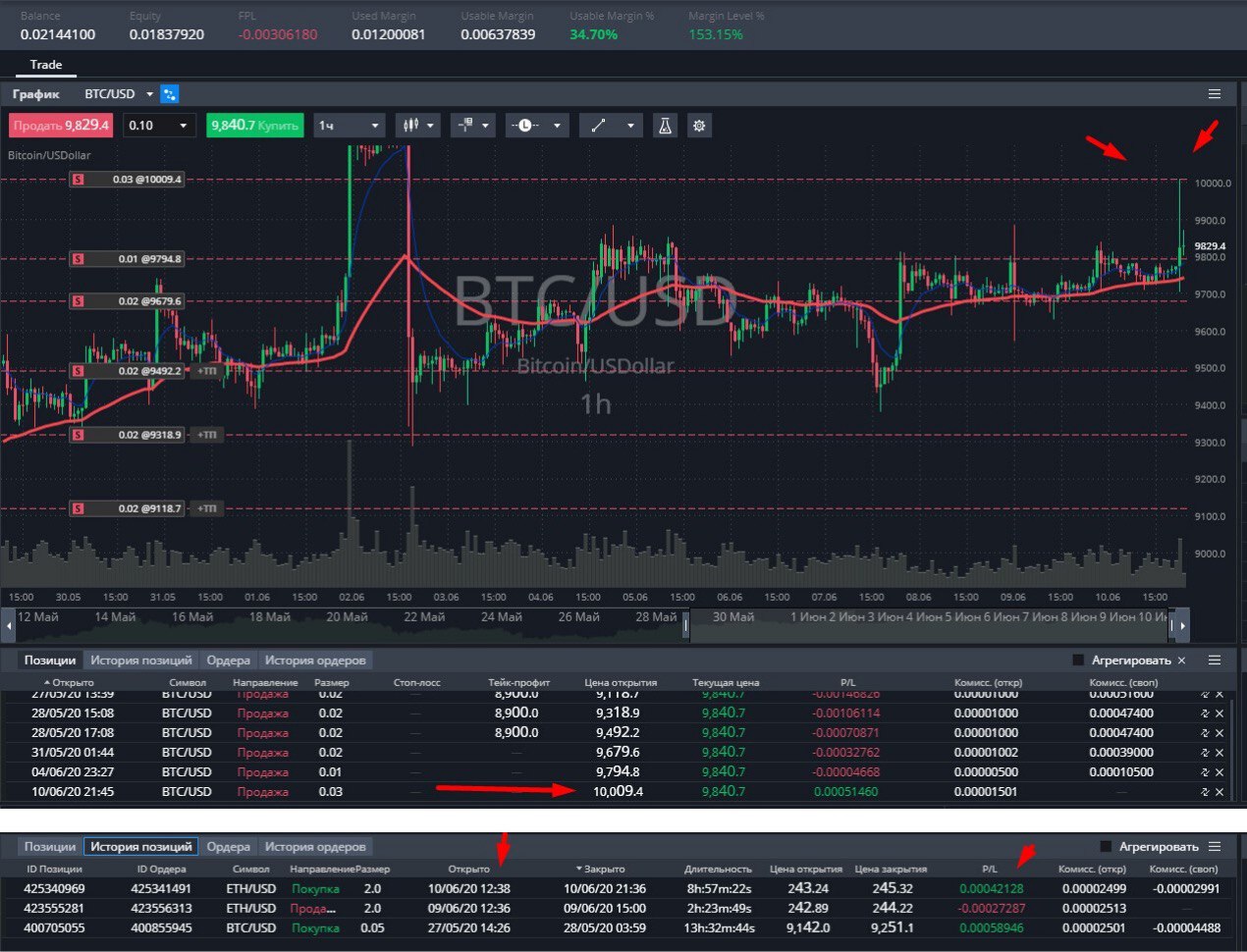Screen dimensions: 1247x952
Task: Switch to История ордеров tab in lower panel
Action: tap(315, 846)
